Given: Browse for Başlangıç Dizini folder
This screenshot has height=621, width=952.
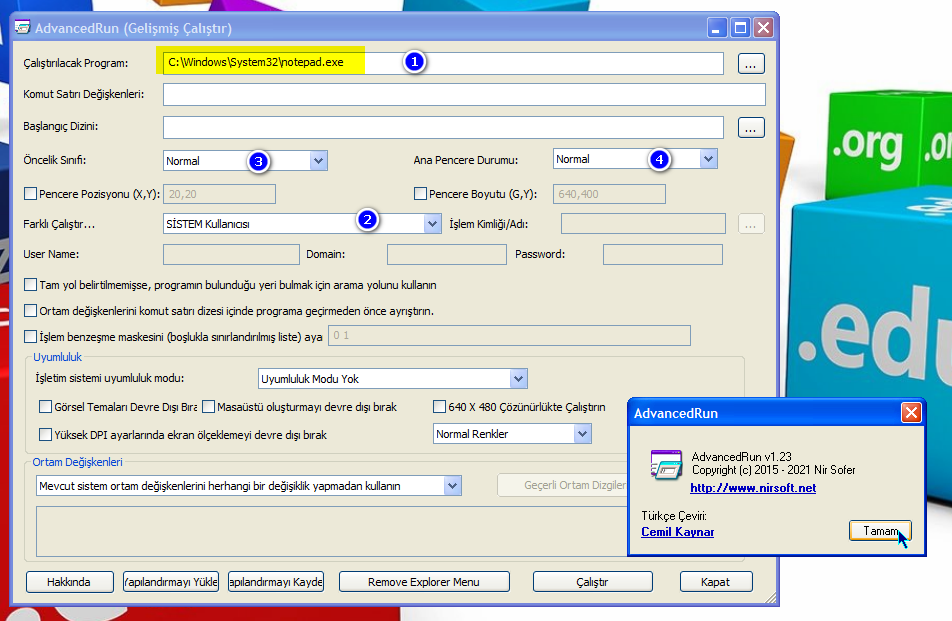Looking at the screenshot, I should [x=751, y=127].
